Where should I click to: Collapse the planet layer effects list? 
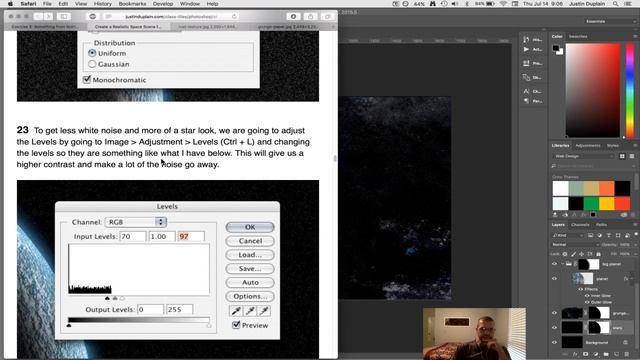(x=632, y=279)
